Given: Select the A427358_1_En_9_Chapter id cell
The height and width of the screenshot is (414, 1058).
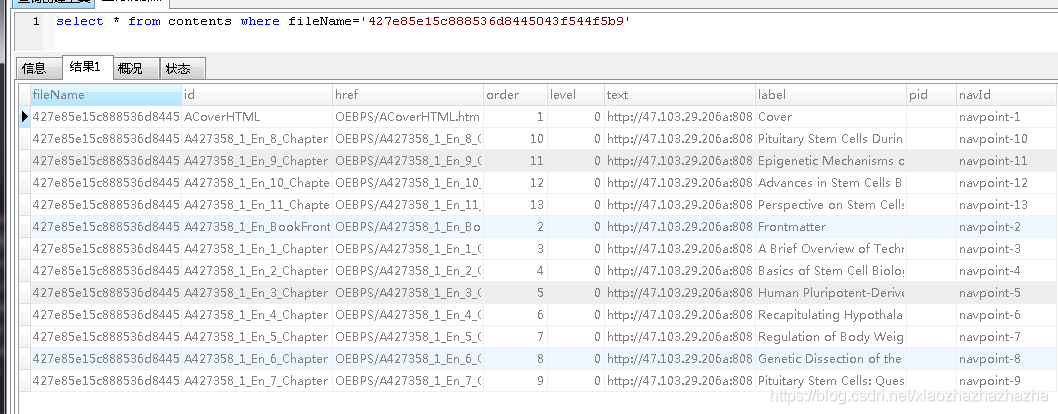Looking at the screenshot, I should click(x=257, y=160).
